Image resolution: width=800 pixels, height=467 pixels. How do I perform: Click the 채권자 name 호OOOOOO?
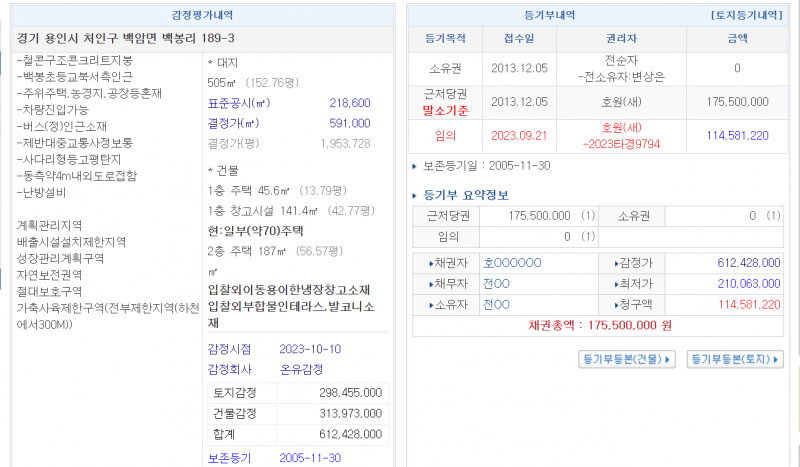[x=512, y=263]
